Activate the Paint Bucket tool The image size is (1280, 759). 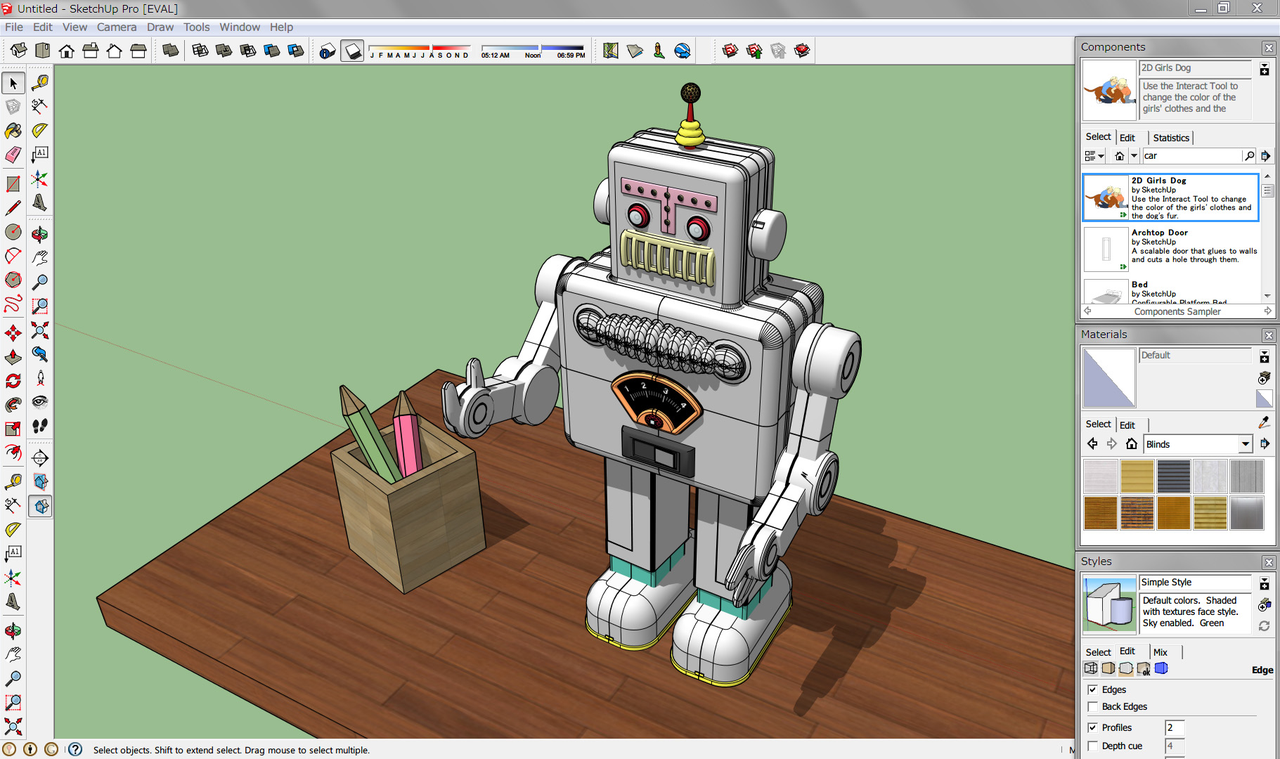(12, 131)
